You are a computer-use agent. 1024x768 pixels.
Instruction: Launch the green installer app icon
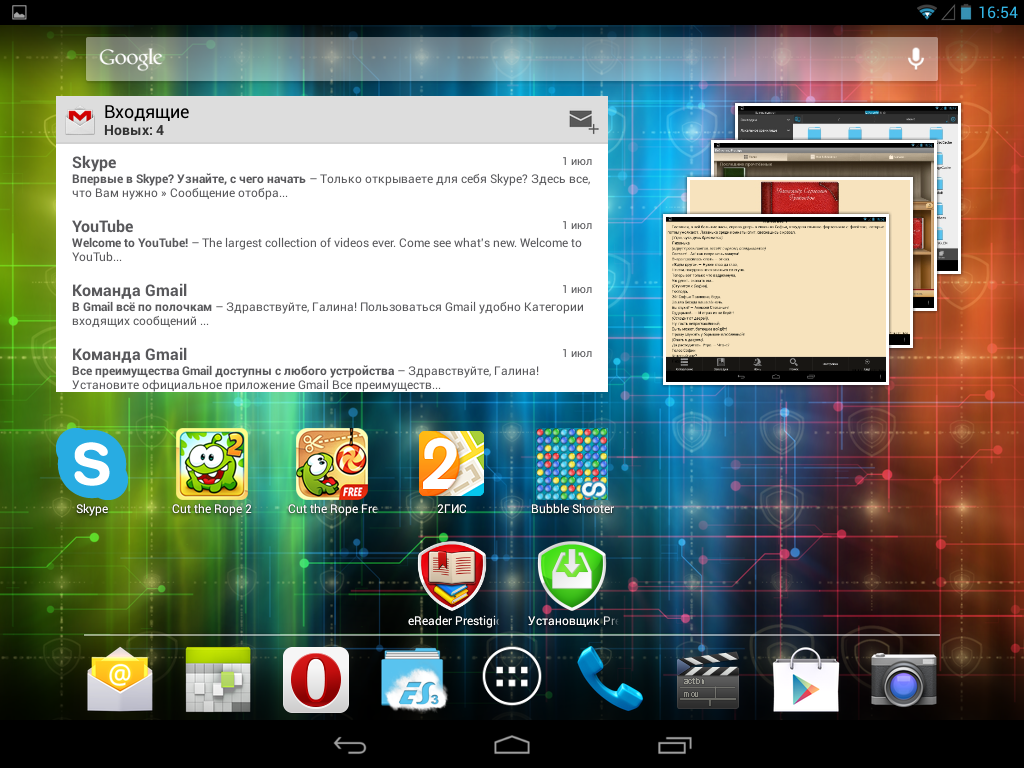(x=572, y=577)
